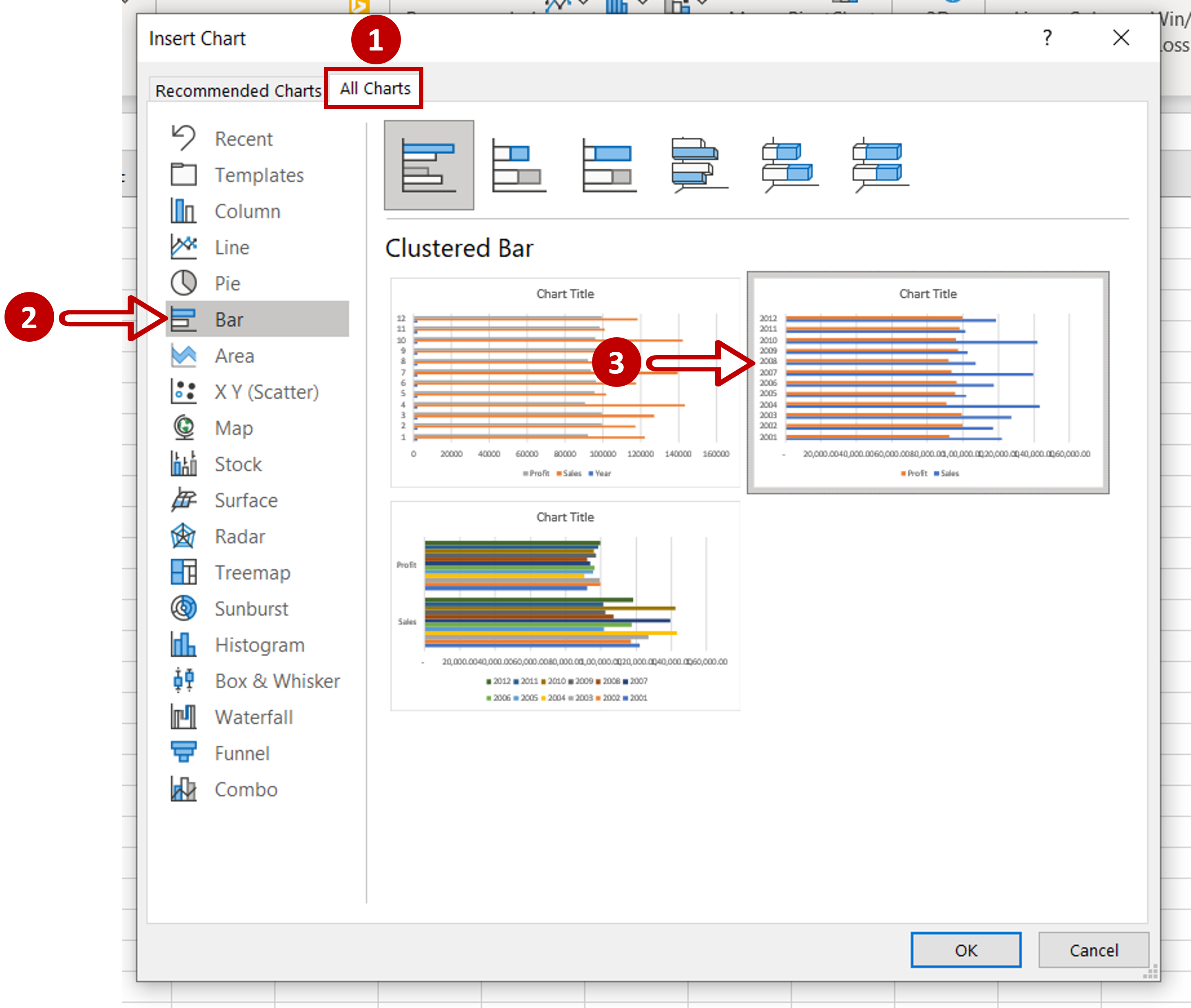This screenshot has width=1191, height=1008.
Task: Choose the Sunburst chart category
Action: pyautogui.click(x=251, y=608)
